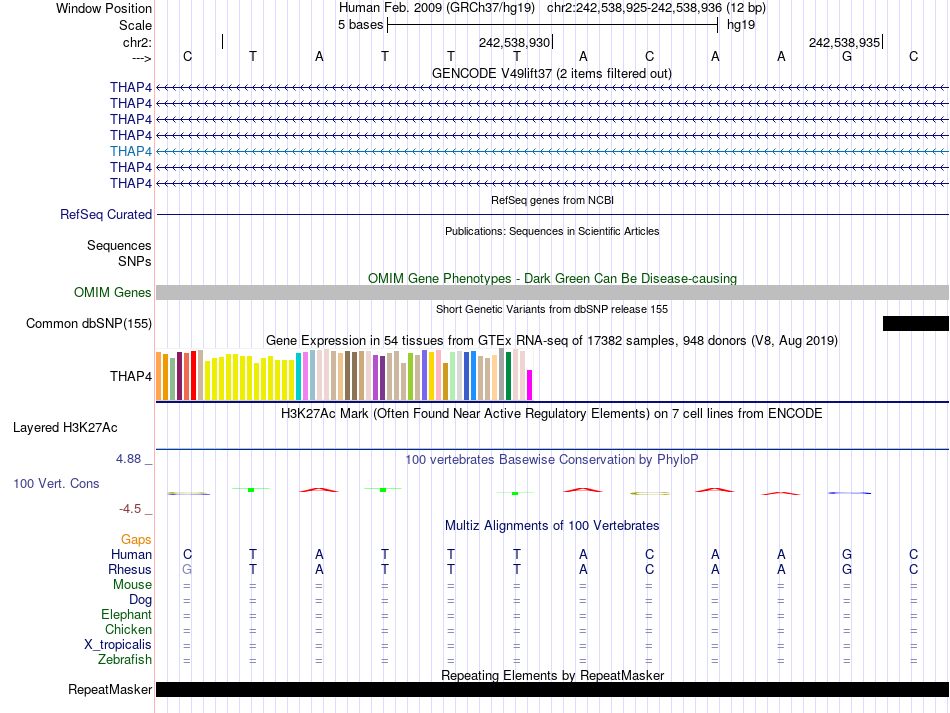The height and width of the screenshot is (713, 950).
Task: Select the Zebrafish species label
Action: (125, 659)
